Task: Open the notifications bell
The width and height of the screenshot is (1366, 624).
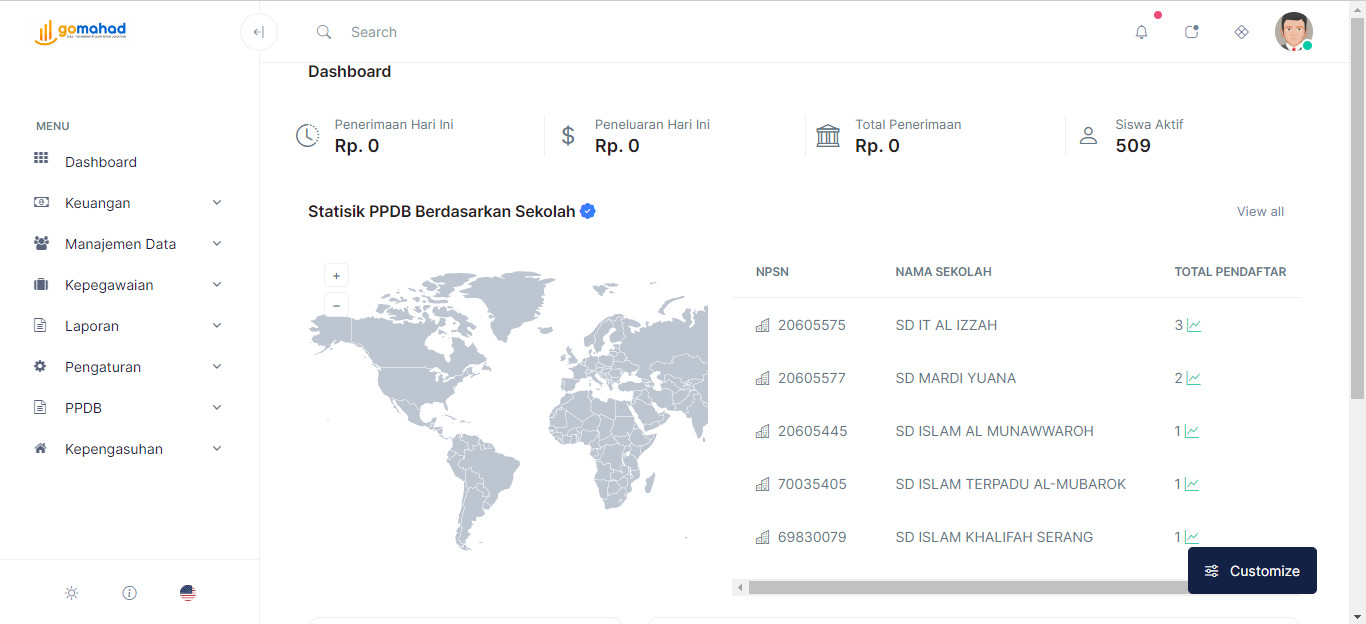Action: pyautogui.click(x=1141, y=32)
